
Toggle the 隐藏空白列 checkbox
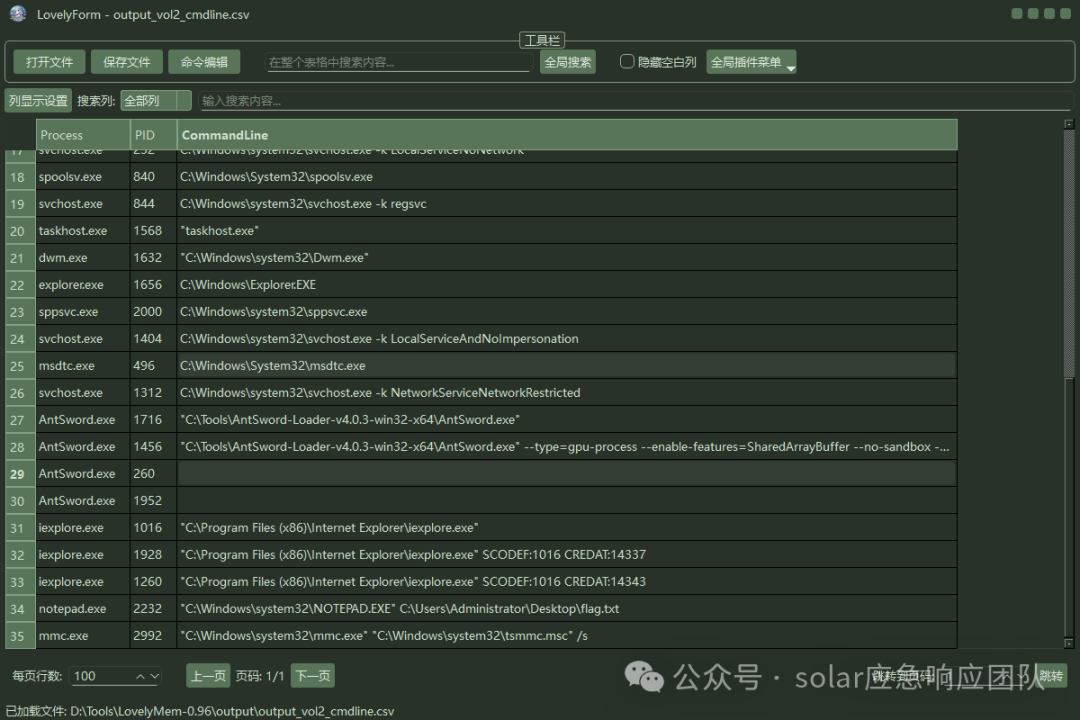627,61
